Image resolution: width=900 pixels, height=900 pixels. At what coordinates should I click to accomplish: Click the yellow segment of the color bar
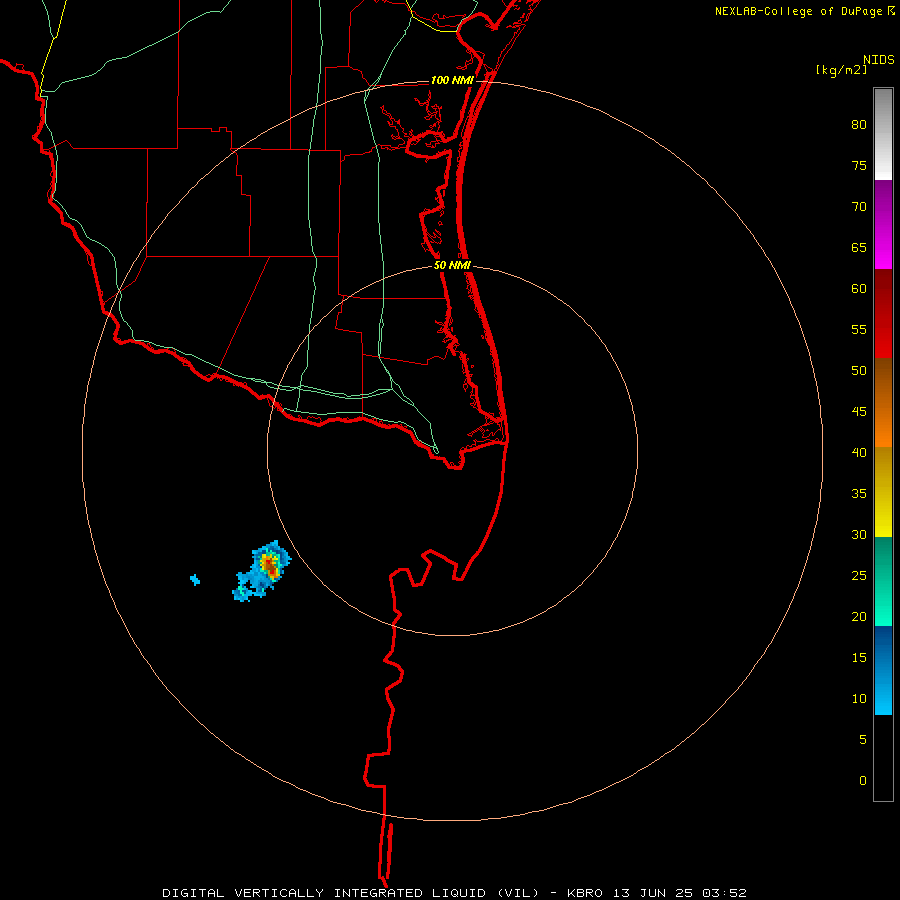click(x=883, y=492)
